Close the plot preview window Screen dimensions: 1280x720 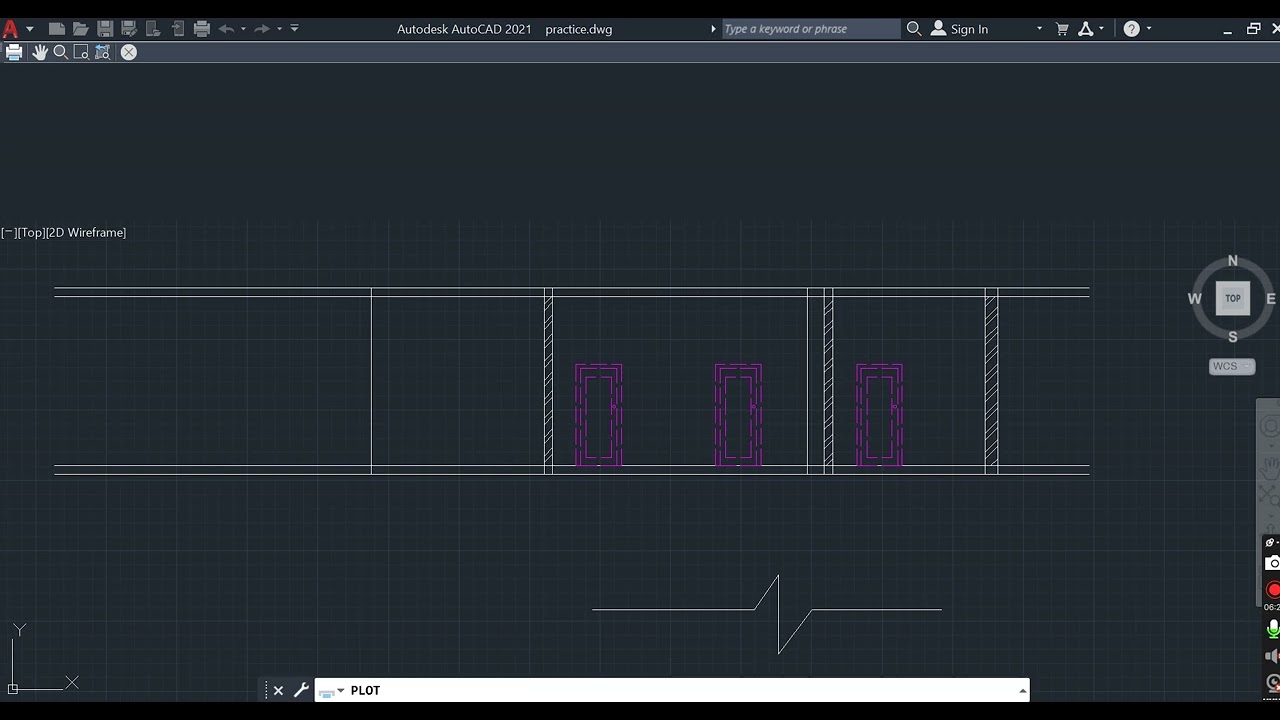[x=129, y=52]
